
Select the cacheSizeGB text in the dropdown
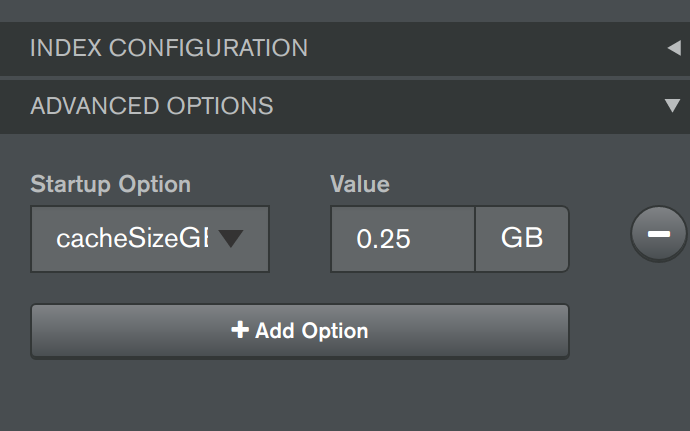[132, 239]
